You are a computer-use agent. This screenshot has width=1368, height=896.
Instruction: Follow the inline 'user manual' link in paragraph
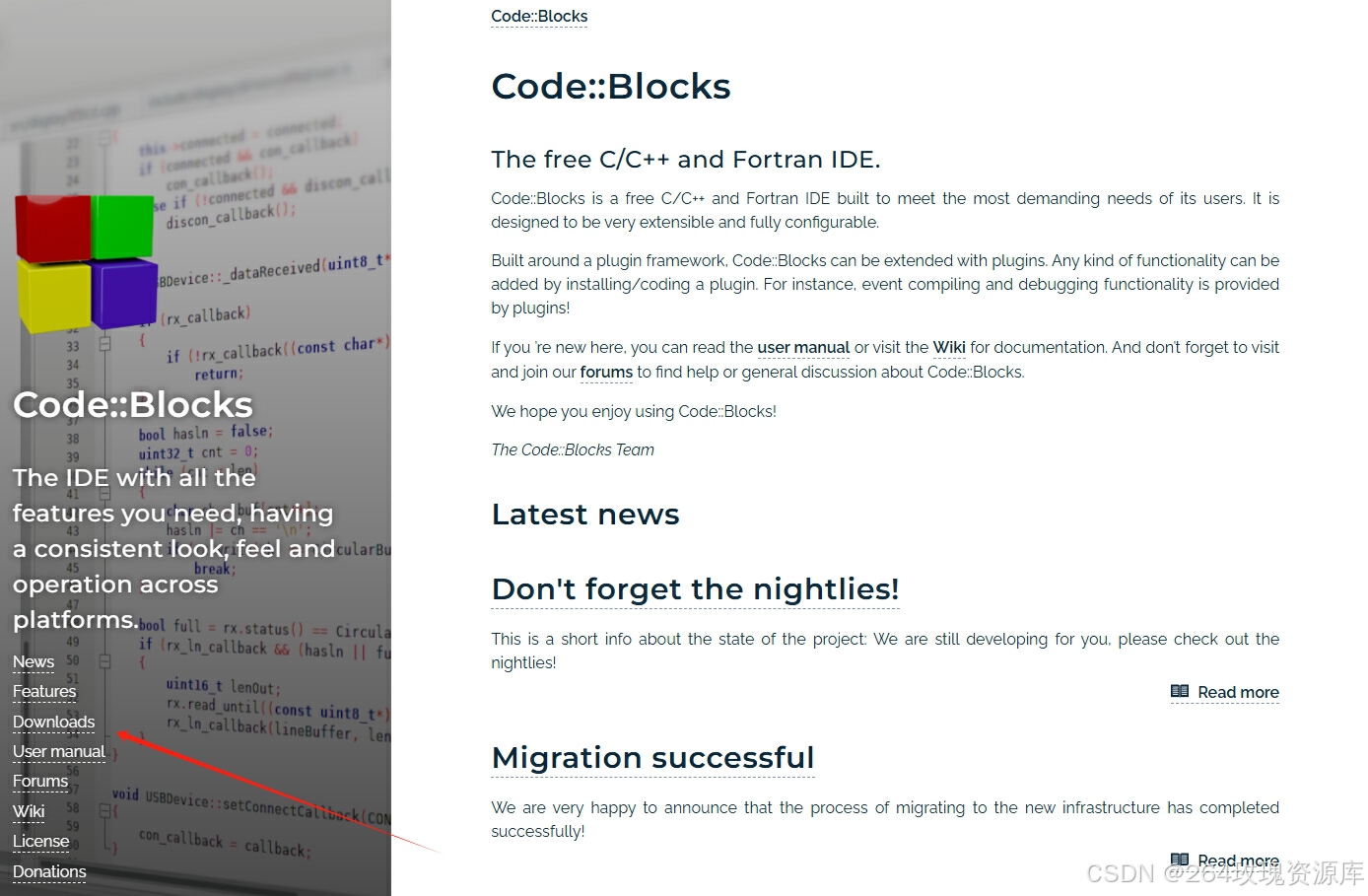click(x=803, y=348)
